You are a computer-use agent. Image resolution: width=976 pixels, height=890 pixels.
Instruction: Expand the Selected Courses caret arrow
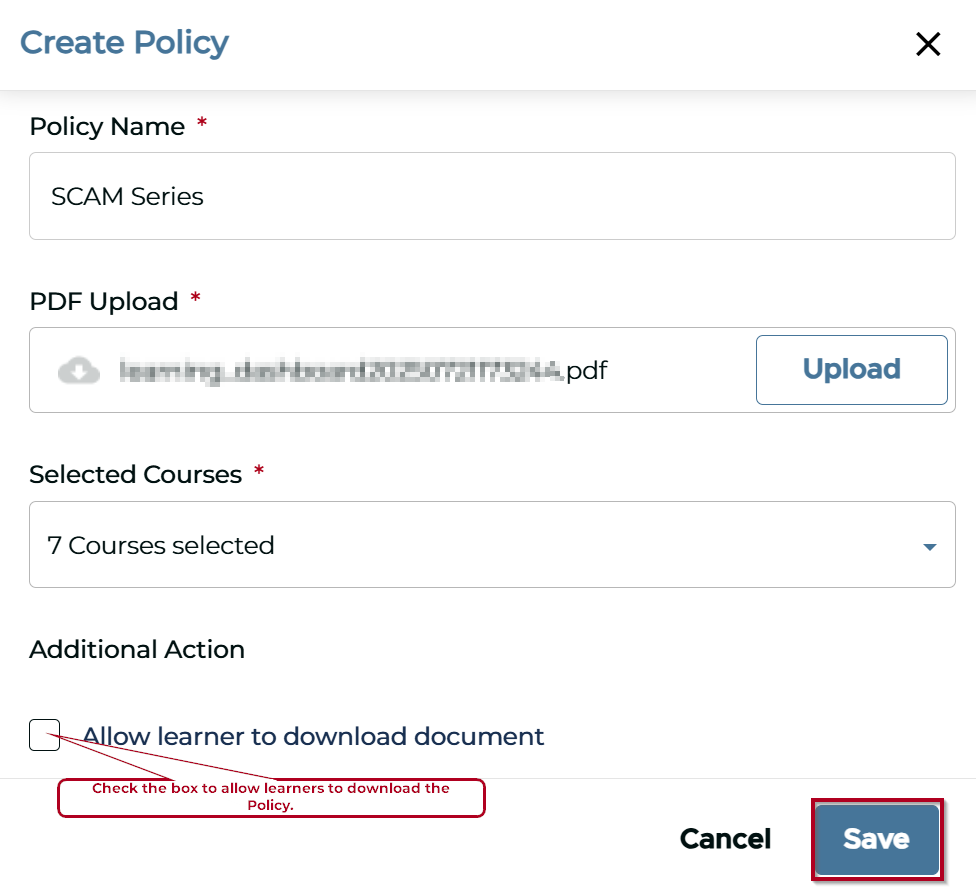point(929,546)
